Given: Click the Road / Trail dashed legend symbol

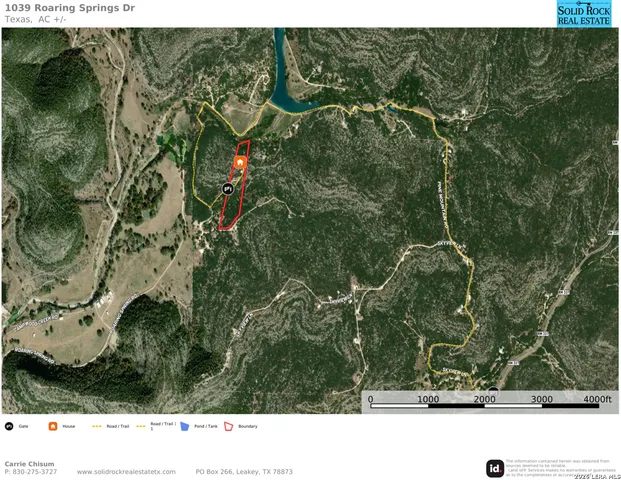Looking at the screenshot, I should click(97, 427).
